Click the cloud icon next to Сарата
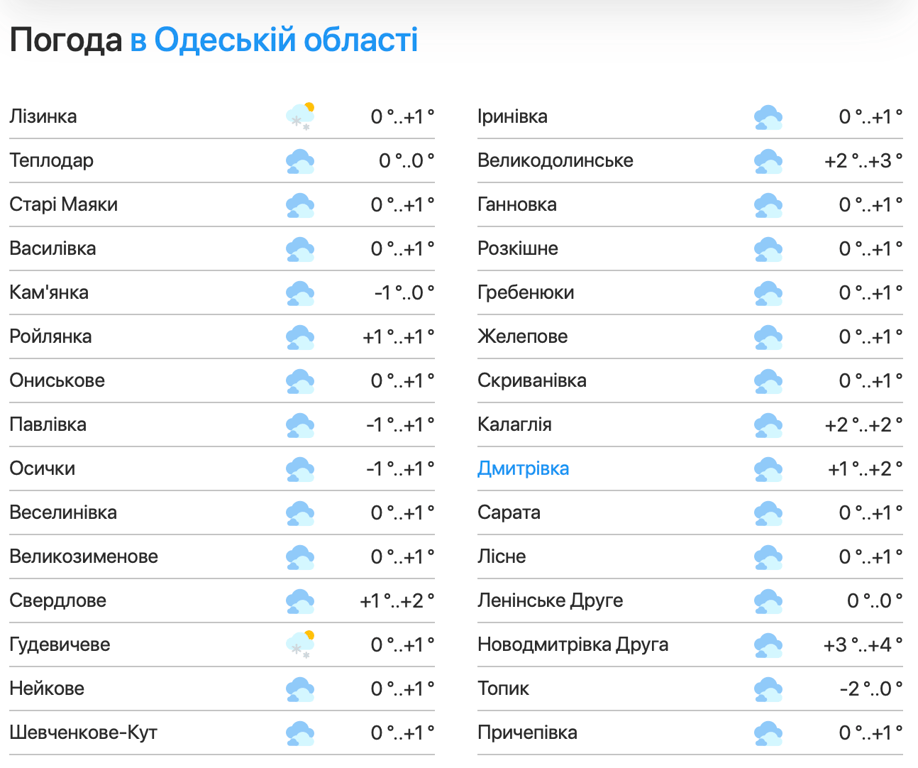 [x=768, y=513]
